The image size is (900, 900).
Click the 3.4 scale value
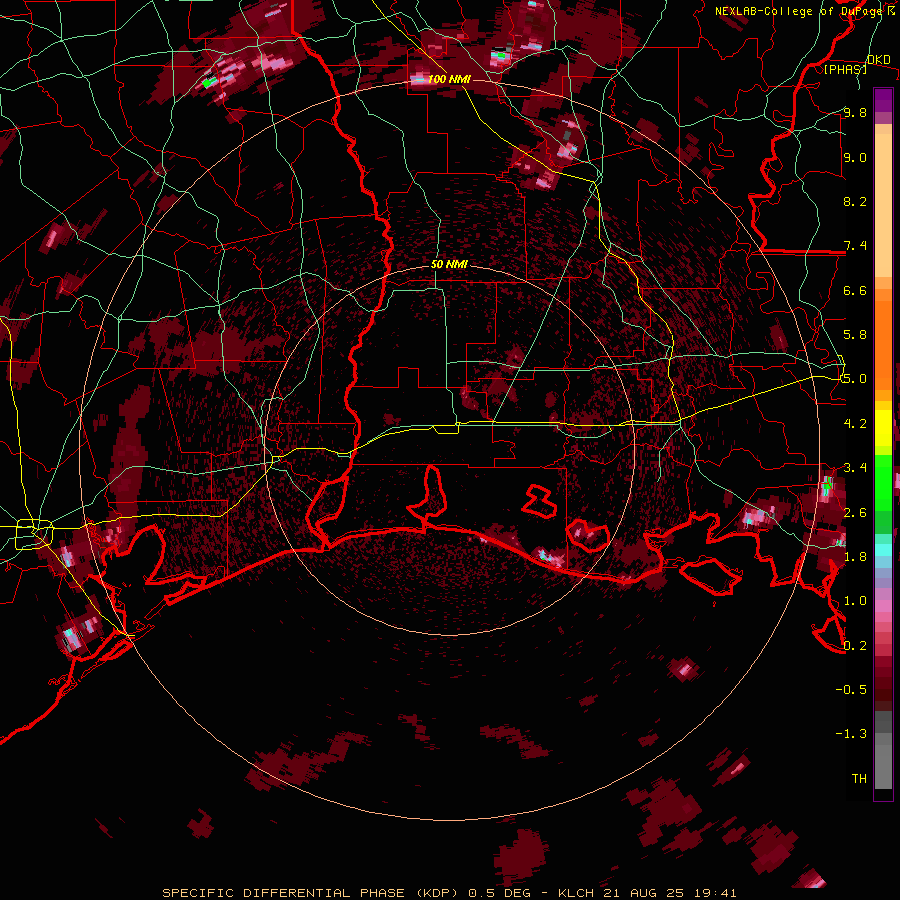pyautogui.click(x=855, y=467)
